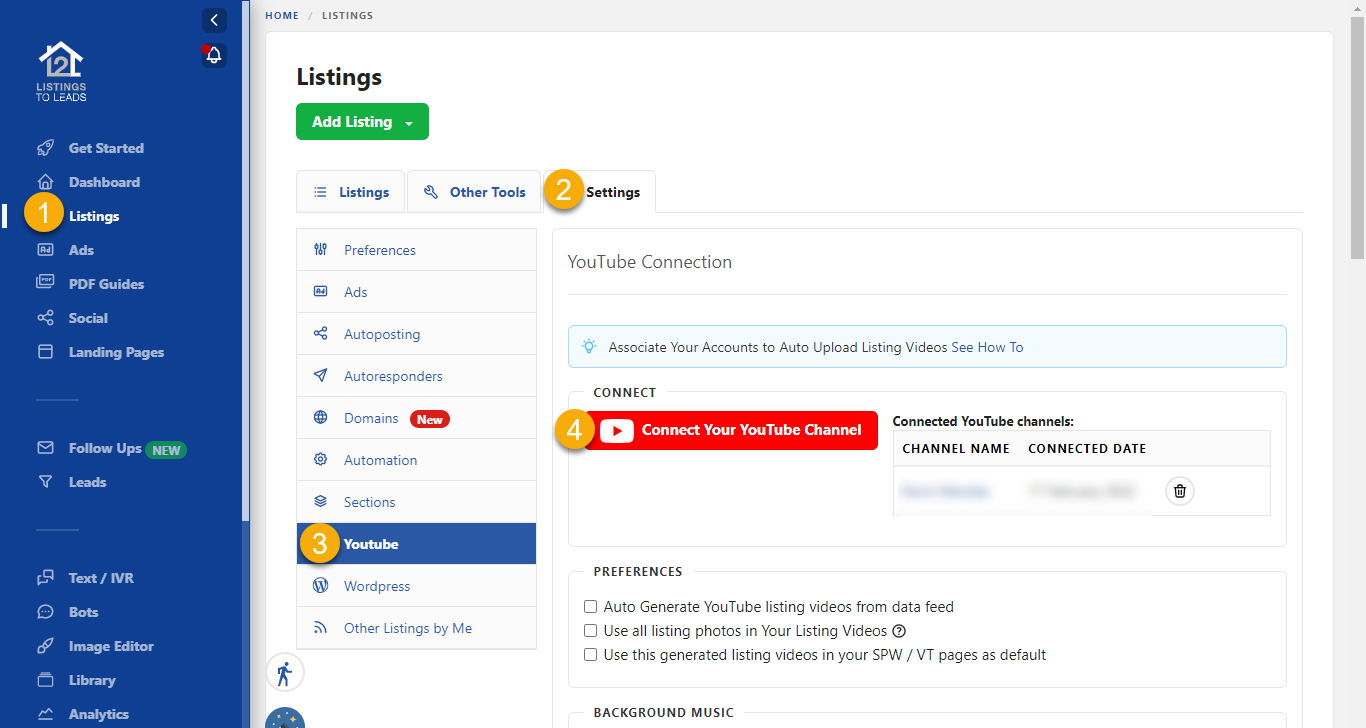Open Leads in the sidebar

click(87, 482)
